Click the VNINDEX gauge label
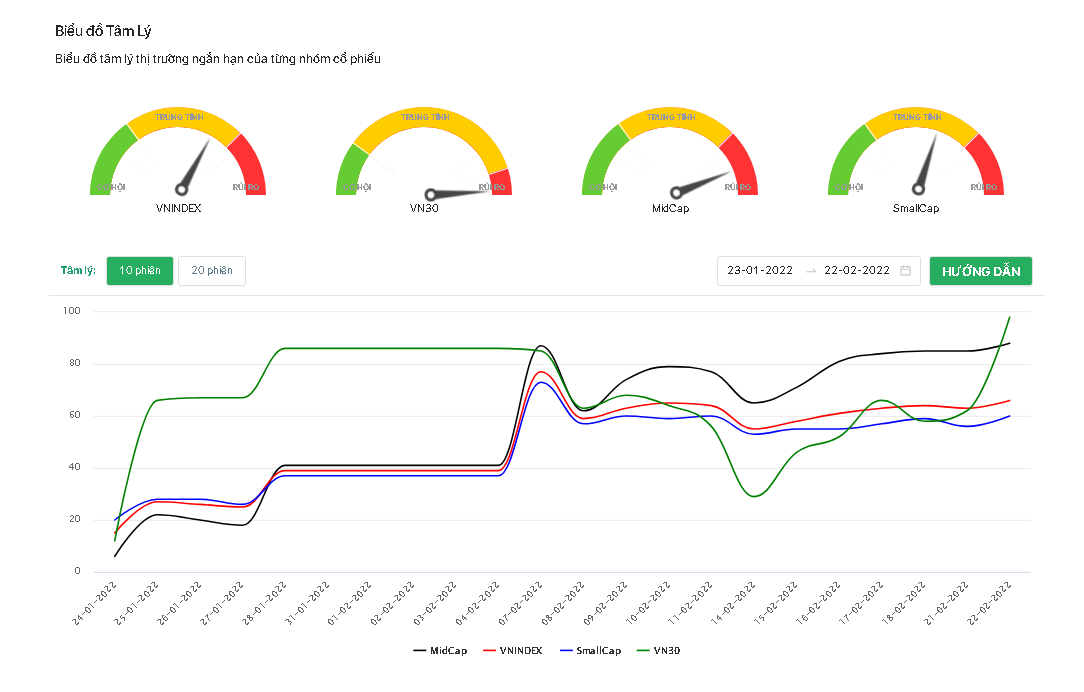1084x692 pixels. coord(178,208)
